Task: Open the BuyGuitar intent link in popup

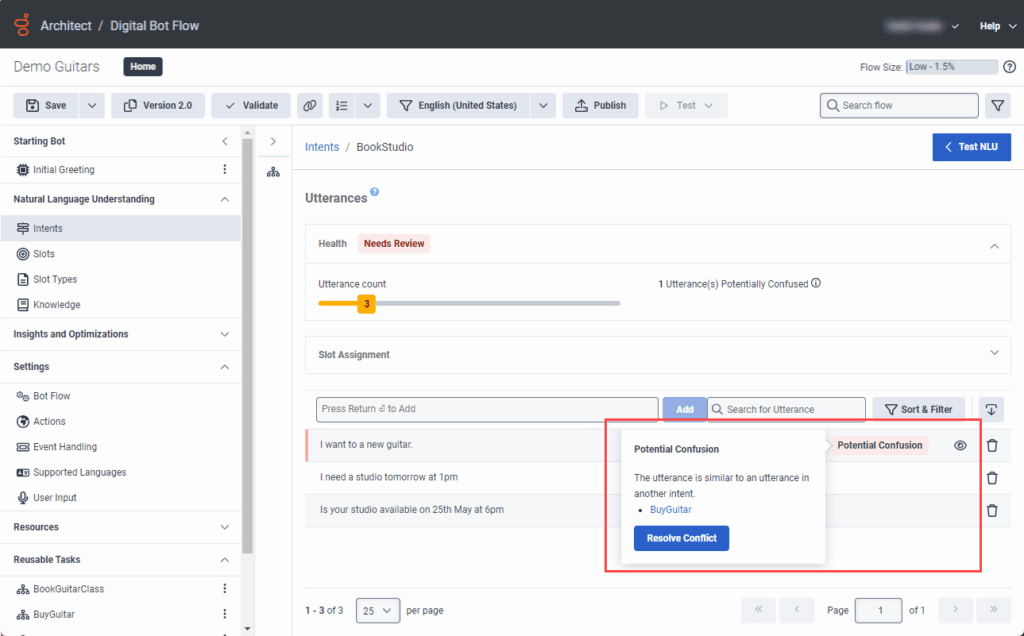Action: (x=670, y=510)
